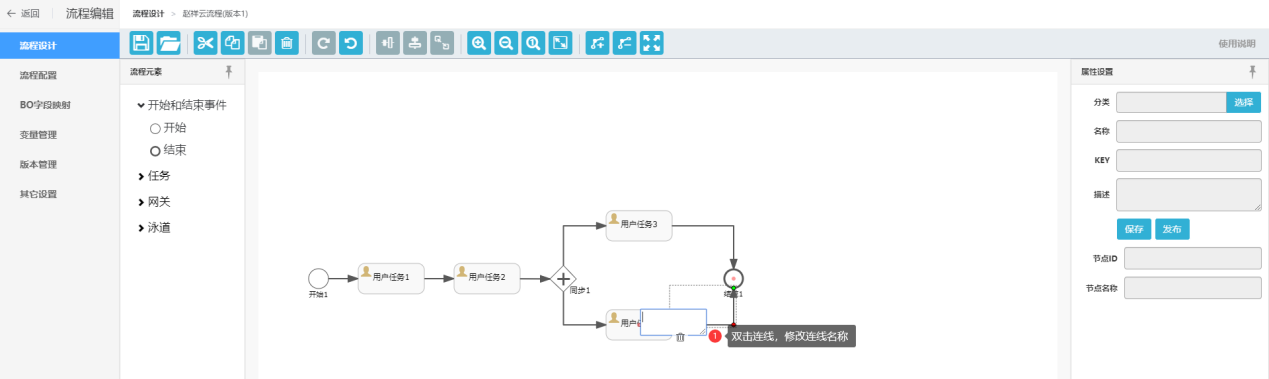Viewport: 1269px width, 379px height.
Task: Click the zoom to actual size icon
Action: click(x=533, y=43)
